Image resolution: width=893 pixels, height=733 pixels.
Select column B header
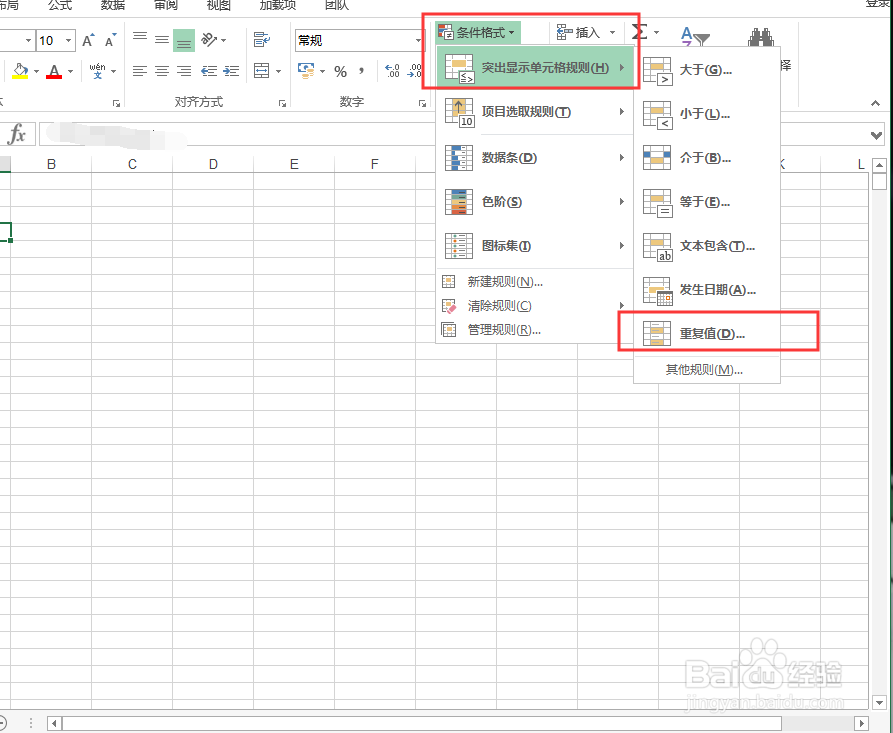pyautogui.click(x=51, y=164)
